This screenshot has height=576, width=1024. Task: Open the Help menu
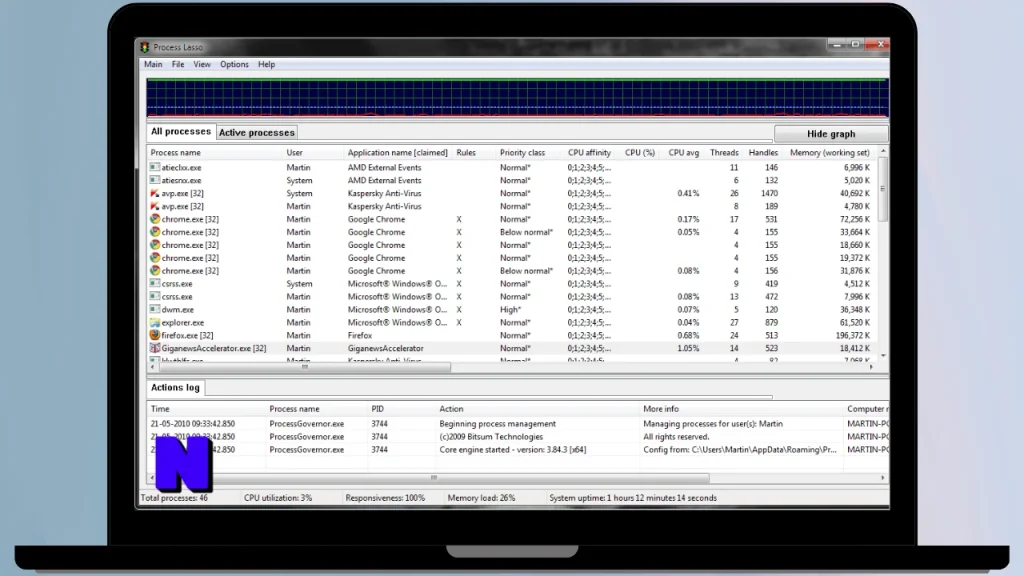point(266,65)
